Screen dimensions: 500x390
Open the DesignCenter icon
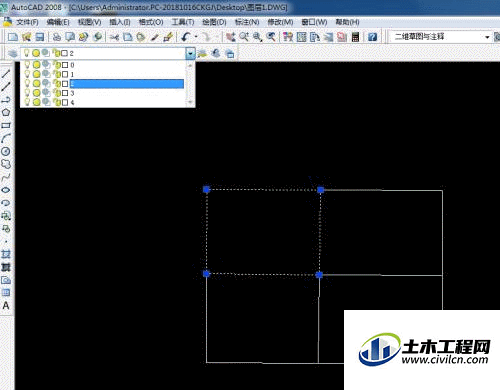click(302, 37)
